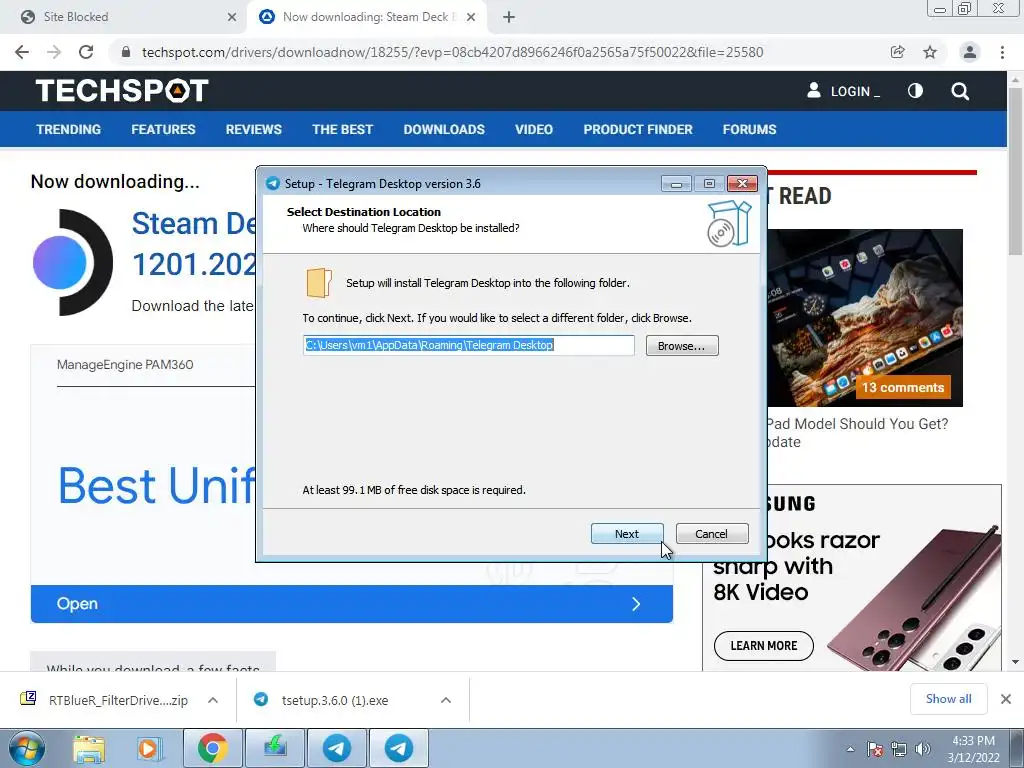Open Windows Start menu
The height and width of the screenshot is (768, 1024).
click(x=26, y=748)
